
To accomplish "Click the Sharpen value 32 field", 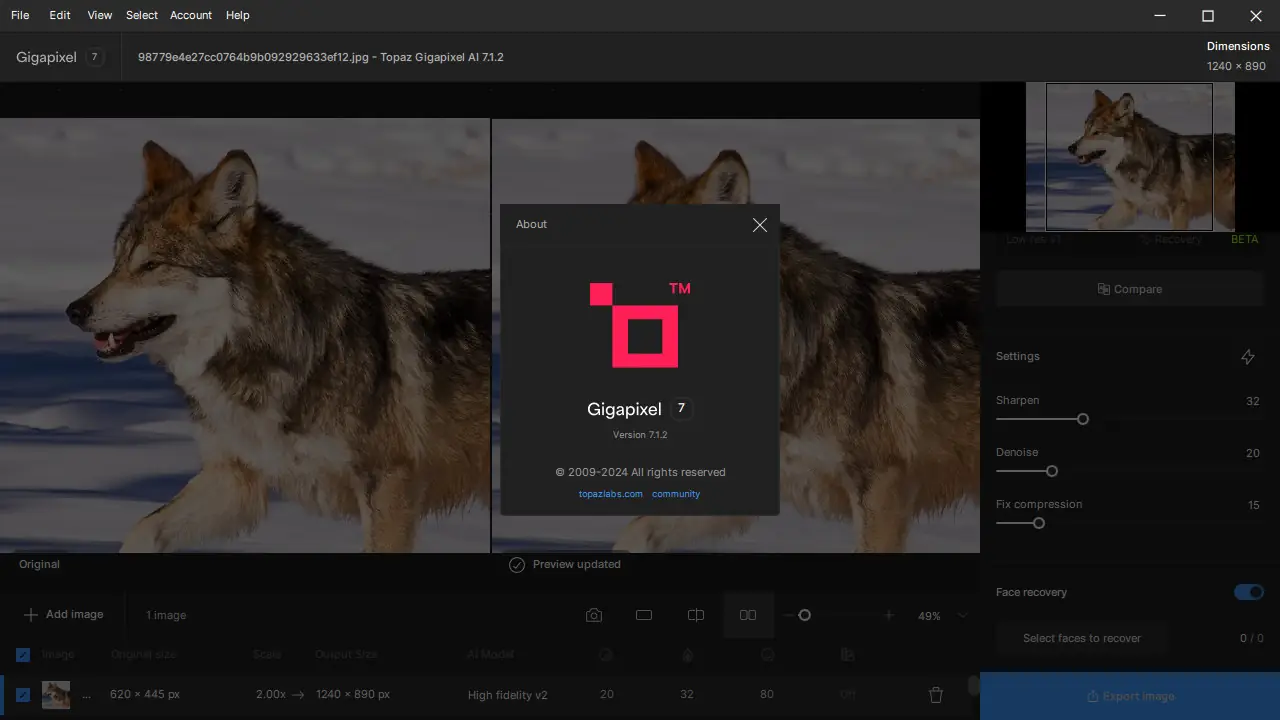I will coord(1253,401).
